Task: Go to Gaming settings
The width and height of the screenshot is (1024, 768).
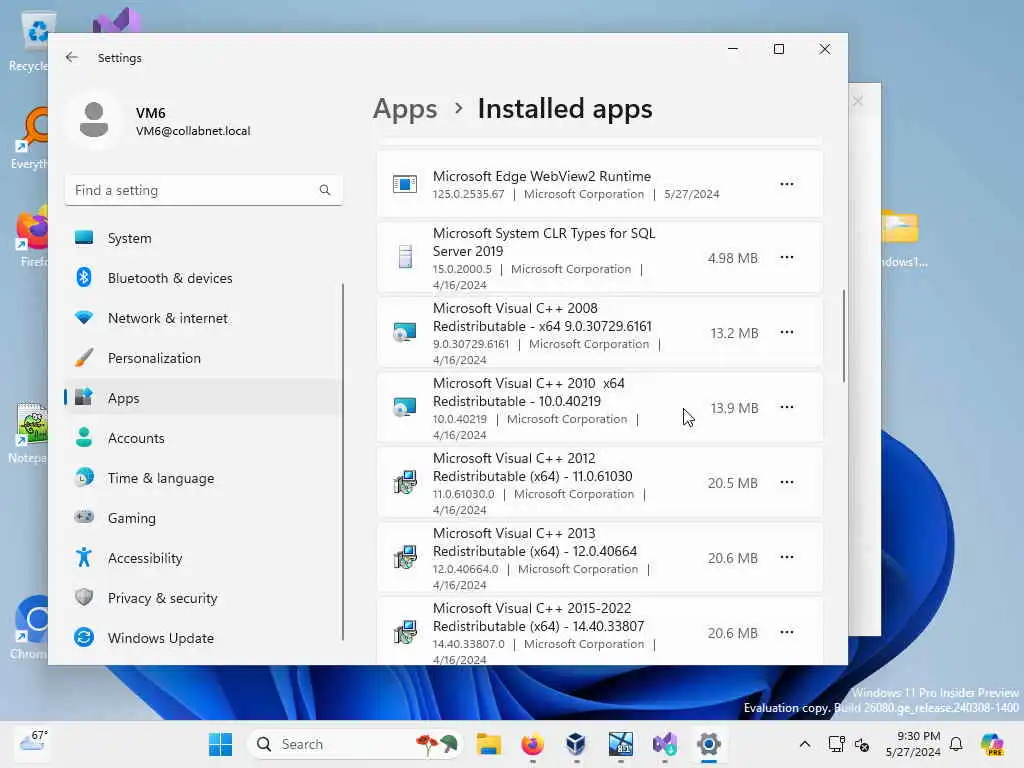Action: pos(202,518)
